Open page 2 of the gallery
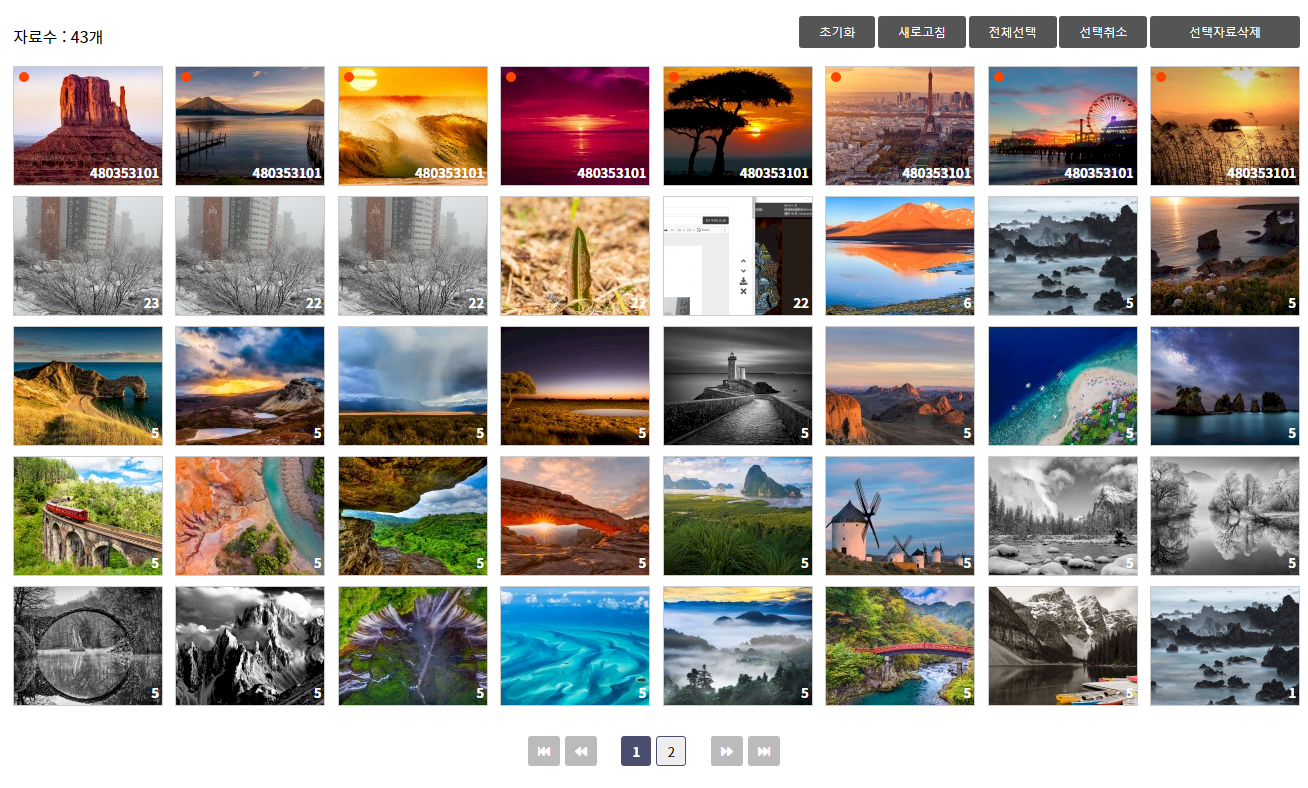1308x788 pixels. 671,751
